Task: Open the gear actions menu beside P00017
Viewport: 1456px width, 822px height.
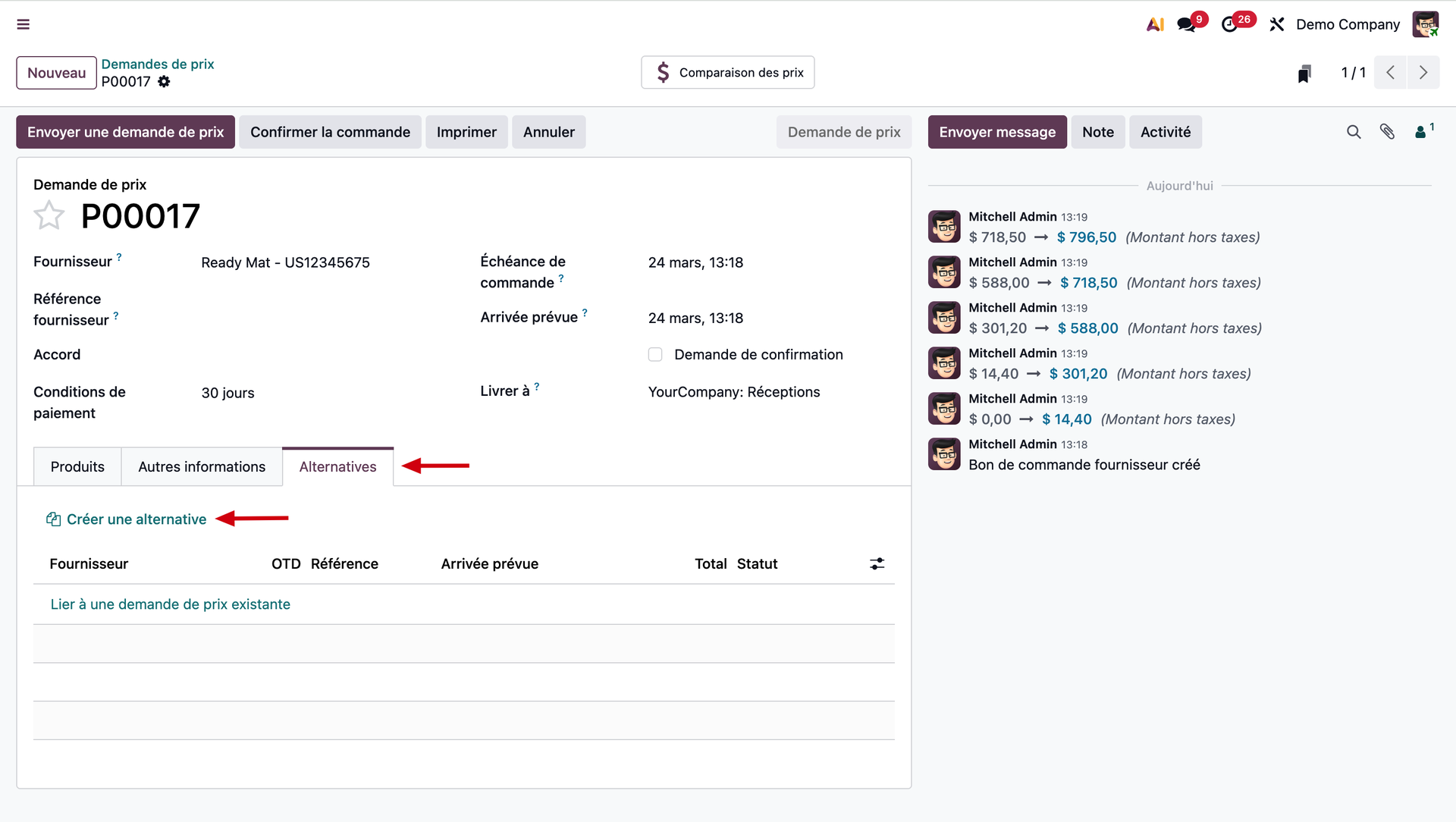Action: pyautogui.click(x=164, y=82)
